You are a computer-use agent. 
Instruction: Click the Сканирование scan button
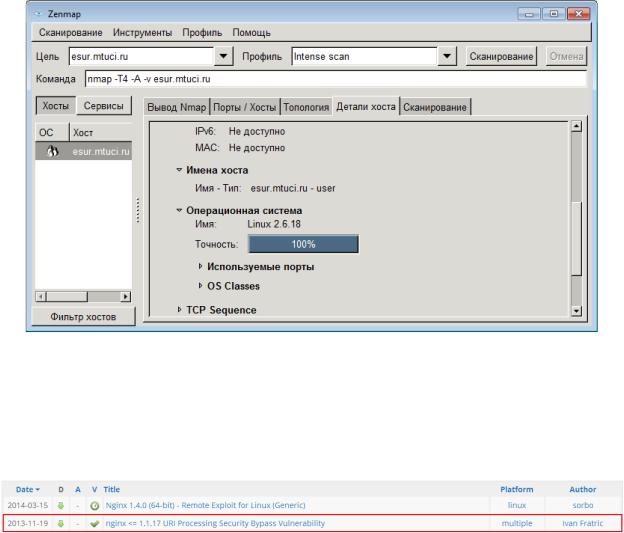click(501, 56)
